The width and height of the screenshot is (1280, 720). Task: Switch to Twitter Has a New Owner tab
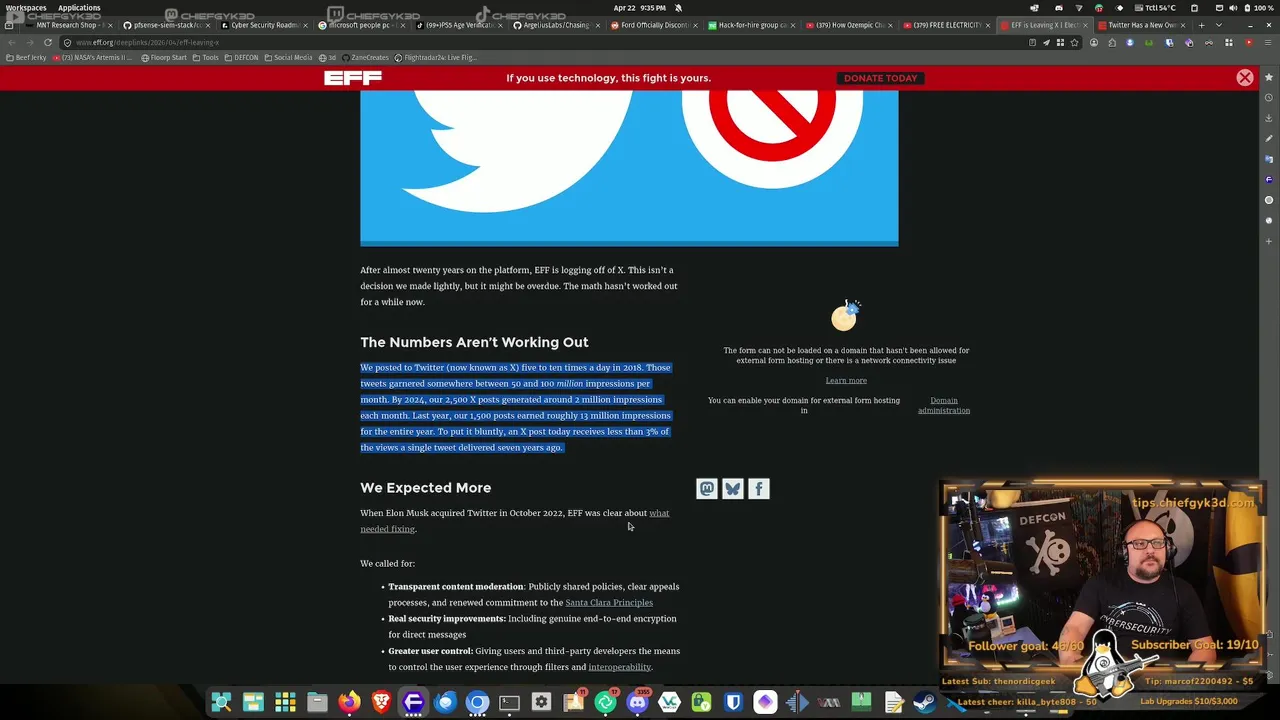click(x=1140, y=25)
